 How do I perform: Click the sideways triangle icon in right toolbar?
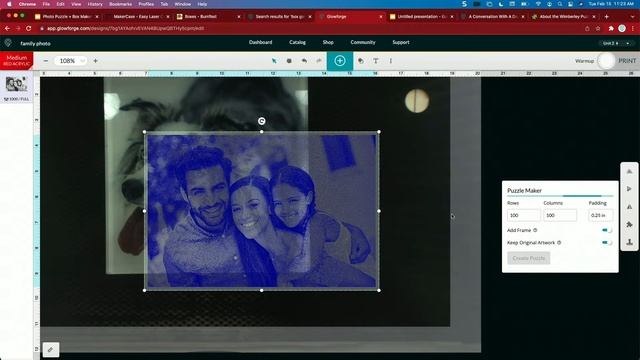629,189
